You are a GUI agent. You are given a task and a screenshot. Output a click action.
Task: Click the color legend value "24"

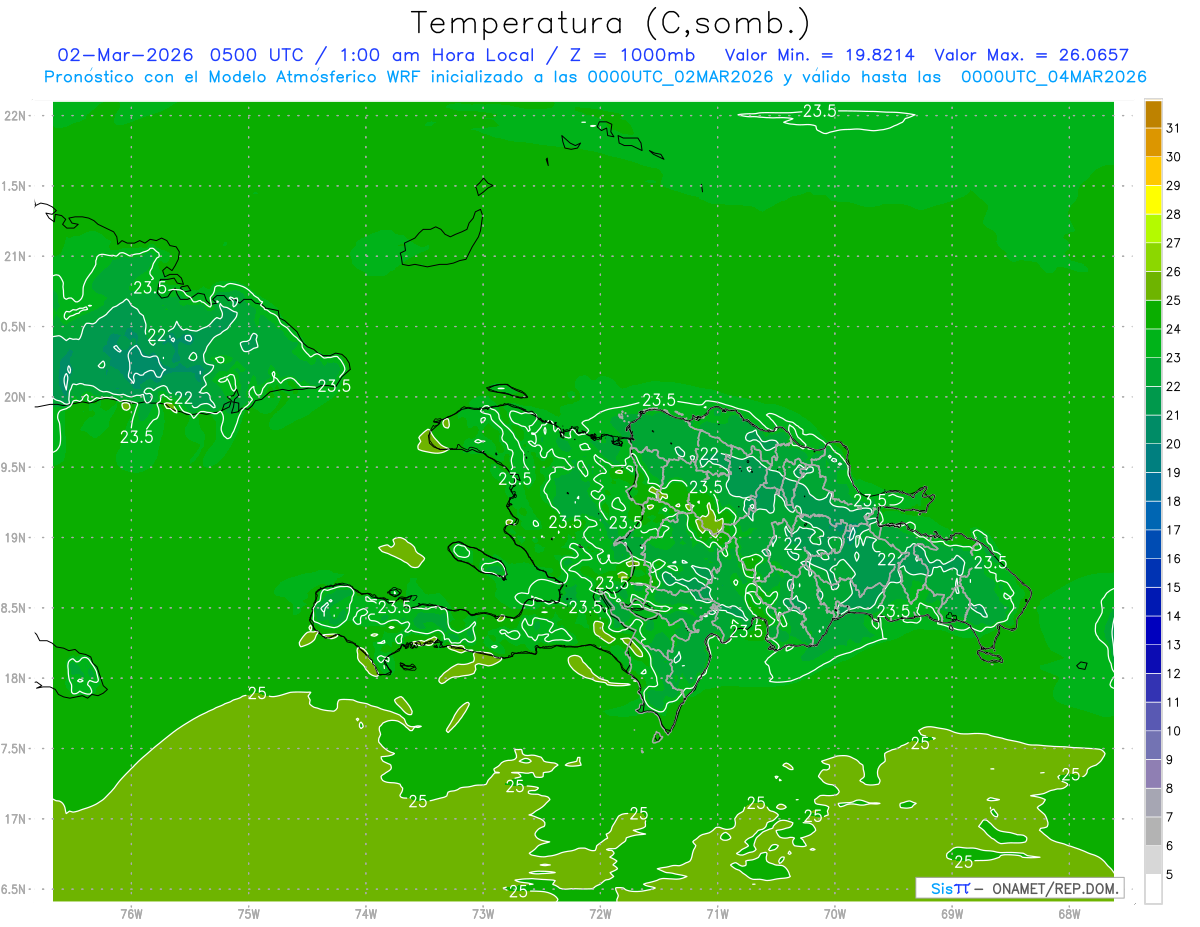point(1174,329)
